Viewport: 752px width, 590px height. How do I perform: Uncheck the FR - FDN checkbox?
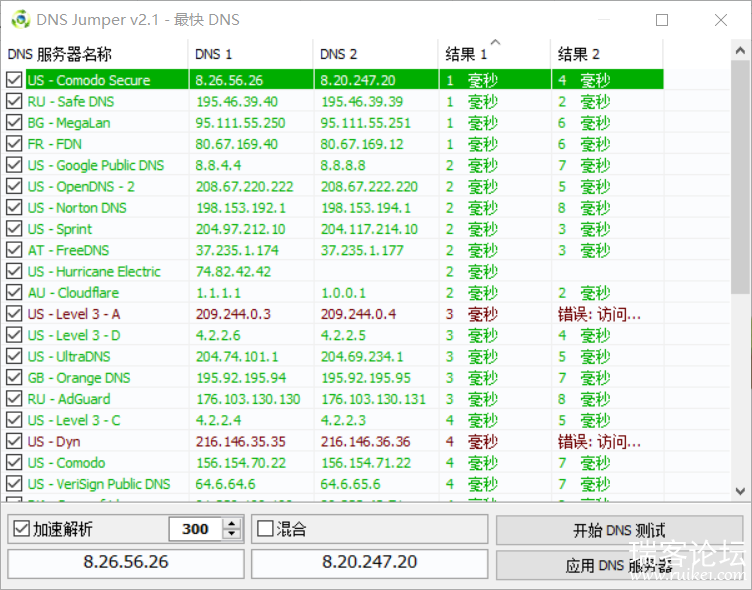point(14,144)
